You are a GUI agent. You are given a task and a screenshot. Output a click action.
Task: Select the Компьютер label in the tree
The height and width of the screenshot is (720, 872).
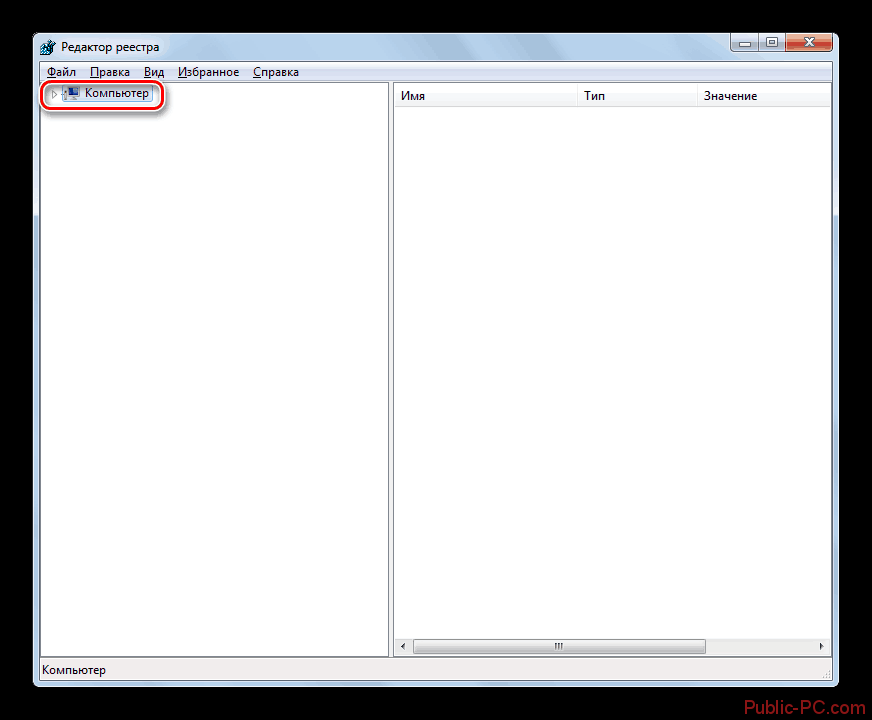(116, 93)
